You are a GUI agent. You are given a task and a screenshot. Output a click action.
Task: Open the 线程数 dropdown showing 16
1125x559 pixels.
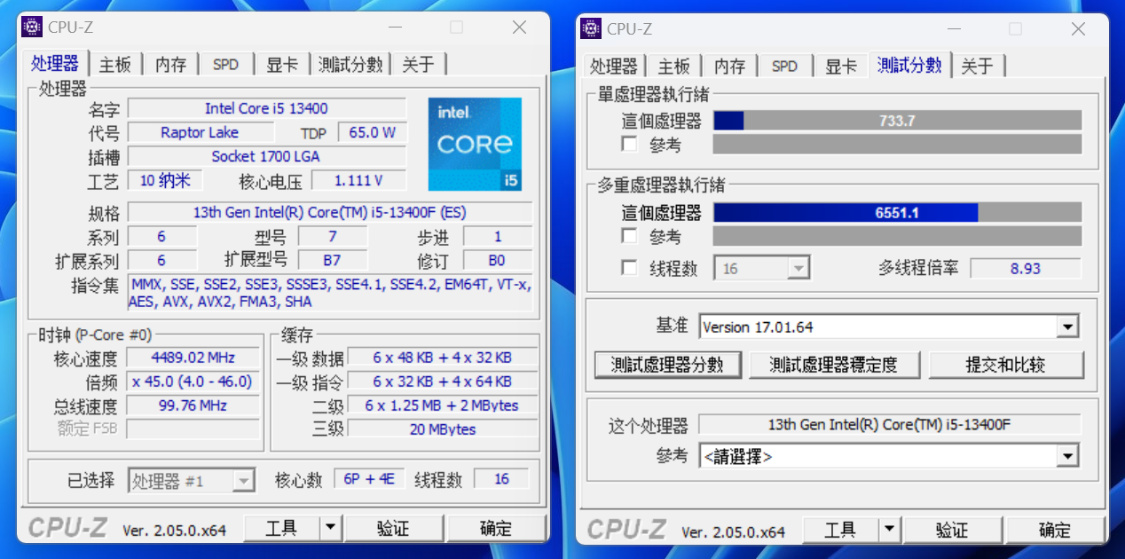[x=762, y=269]
